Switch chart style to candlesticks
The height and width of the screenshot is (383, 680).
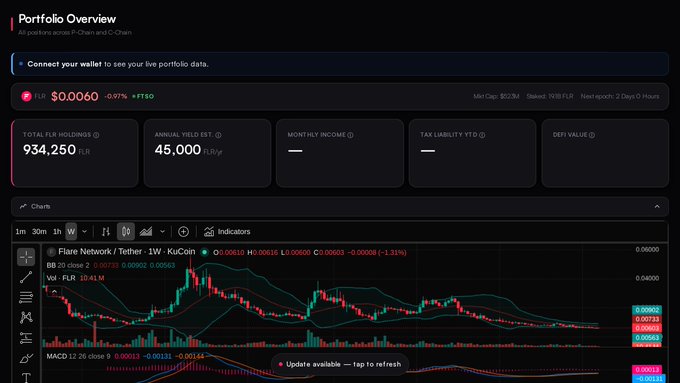pos(126,232)
